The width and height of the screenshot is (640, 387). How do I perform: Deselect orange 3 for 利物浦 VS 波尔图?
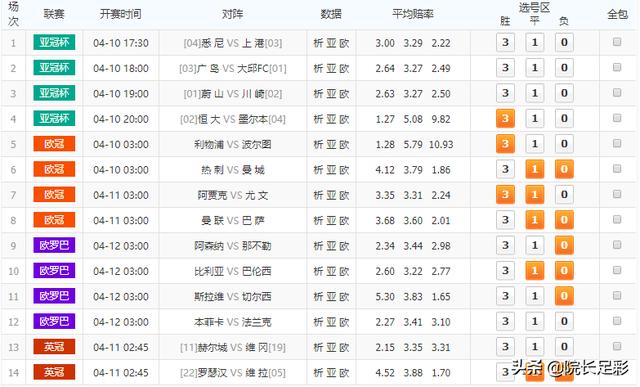click(505, 144)
